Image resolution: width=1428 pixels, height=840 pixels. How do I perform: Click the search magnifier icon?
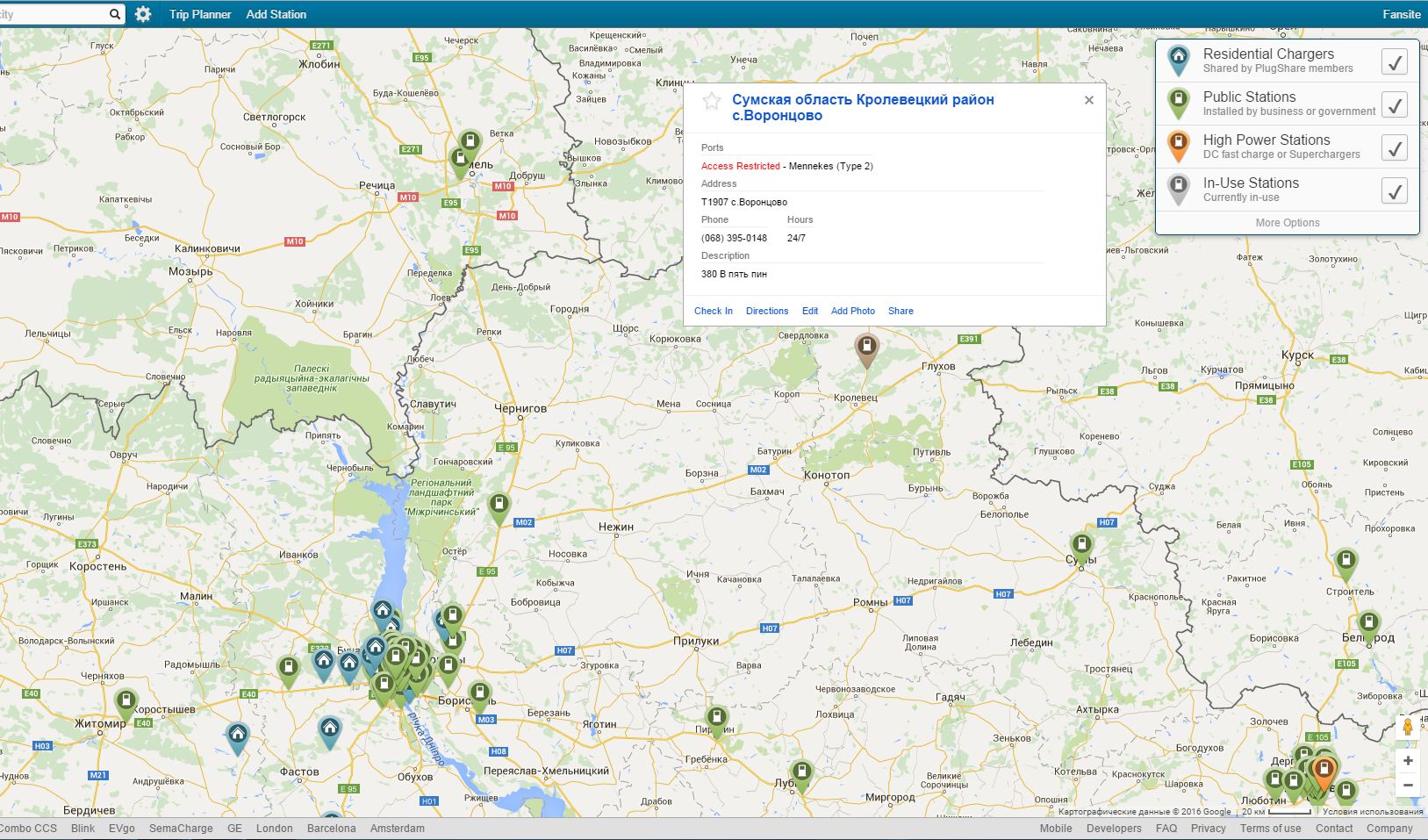point(115,14)
